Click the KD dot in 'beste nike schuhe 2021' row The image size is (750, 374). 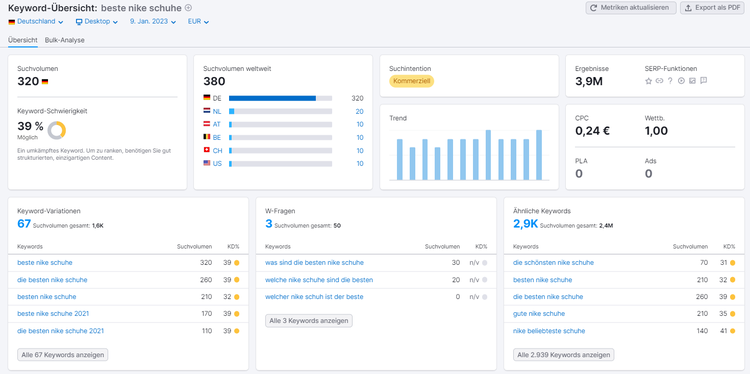236,314
